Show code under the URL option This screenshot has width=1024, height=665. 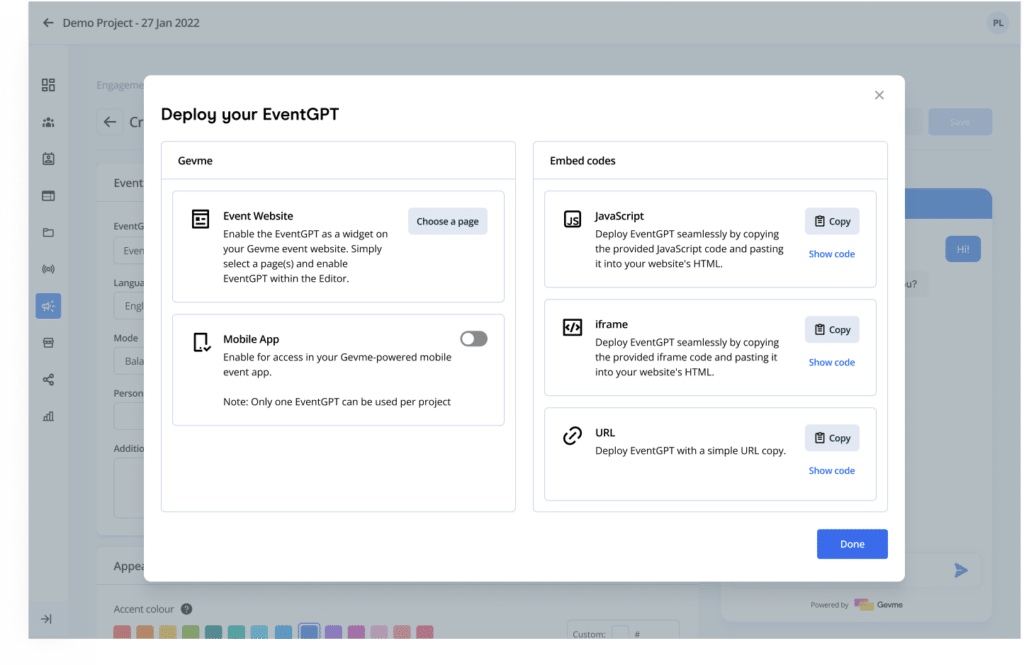tap(831, 471)
